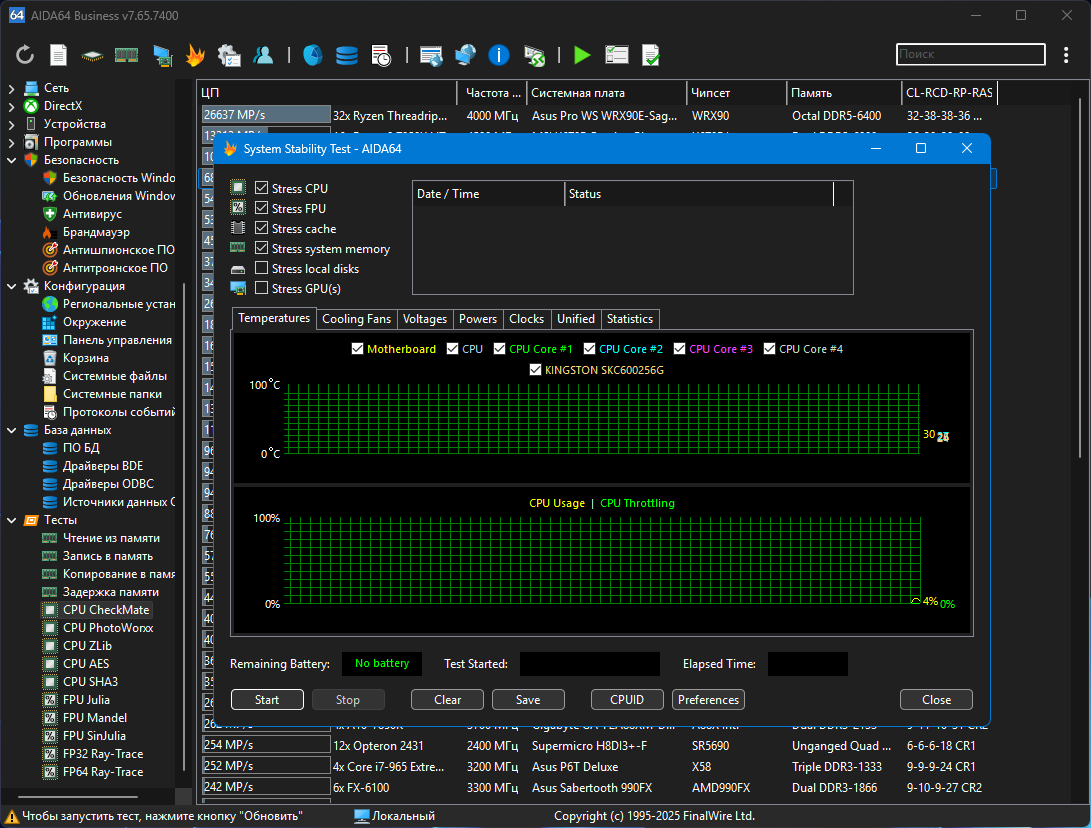The width and height of the screenshot is (1091, 828).
Task: Collapse the Конфигурация tree node
Action: click(11, 286)
